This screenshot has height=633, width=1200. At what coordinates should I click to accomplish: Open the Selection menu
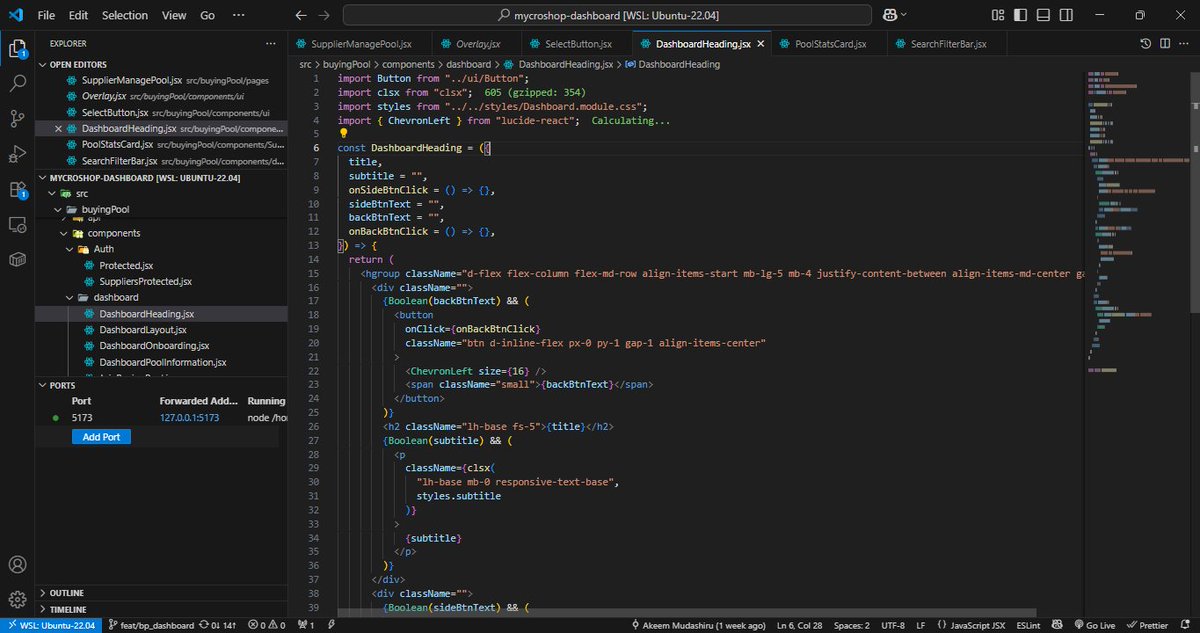(x=125, y=16)
